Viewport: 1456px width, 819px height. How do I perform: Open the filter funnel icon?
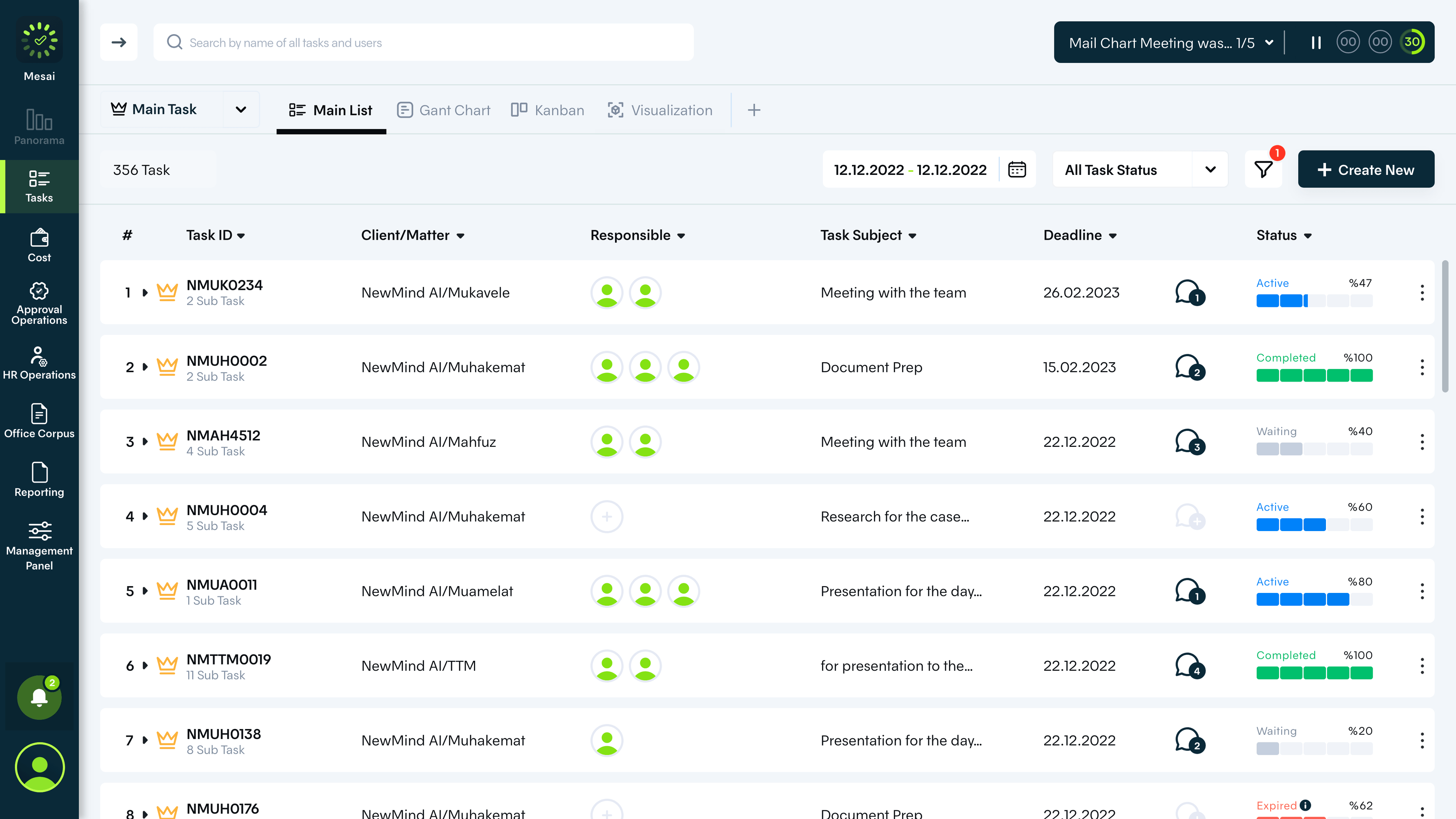[1263, 169]
